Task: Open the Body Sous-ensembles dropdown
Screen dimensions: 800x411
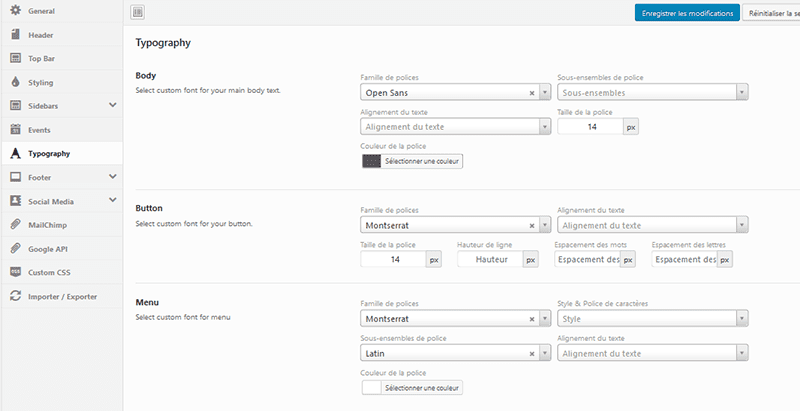Action: point(653,92)
